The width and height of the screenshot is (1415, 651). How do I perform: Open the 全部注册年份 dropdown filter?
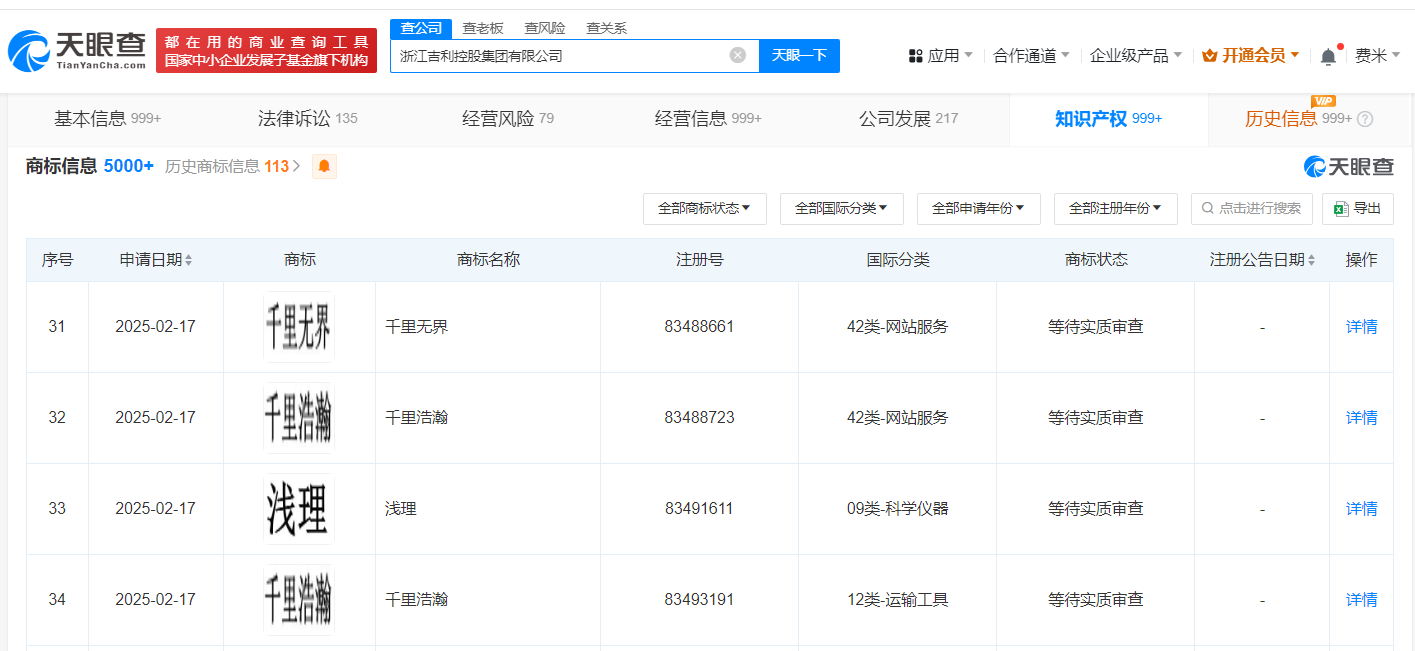[1115, 208]
